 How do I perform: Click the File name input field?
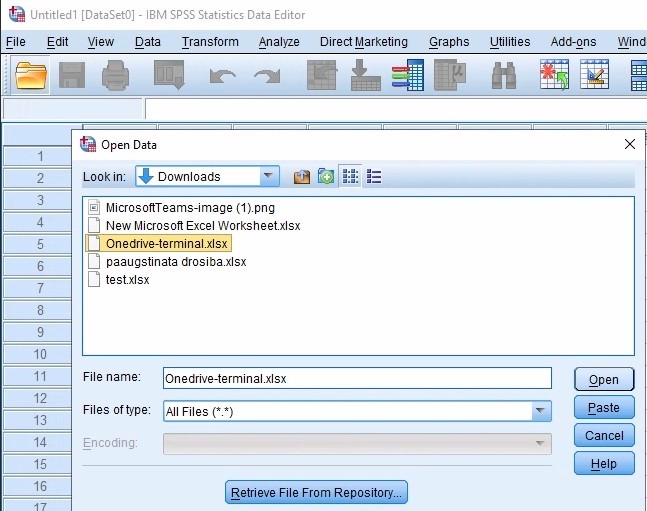point(355,379)
